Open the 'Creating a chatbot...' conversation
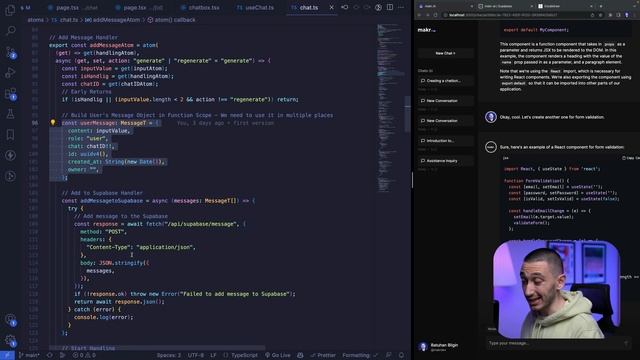 coord(445,81)
